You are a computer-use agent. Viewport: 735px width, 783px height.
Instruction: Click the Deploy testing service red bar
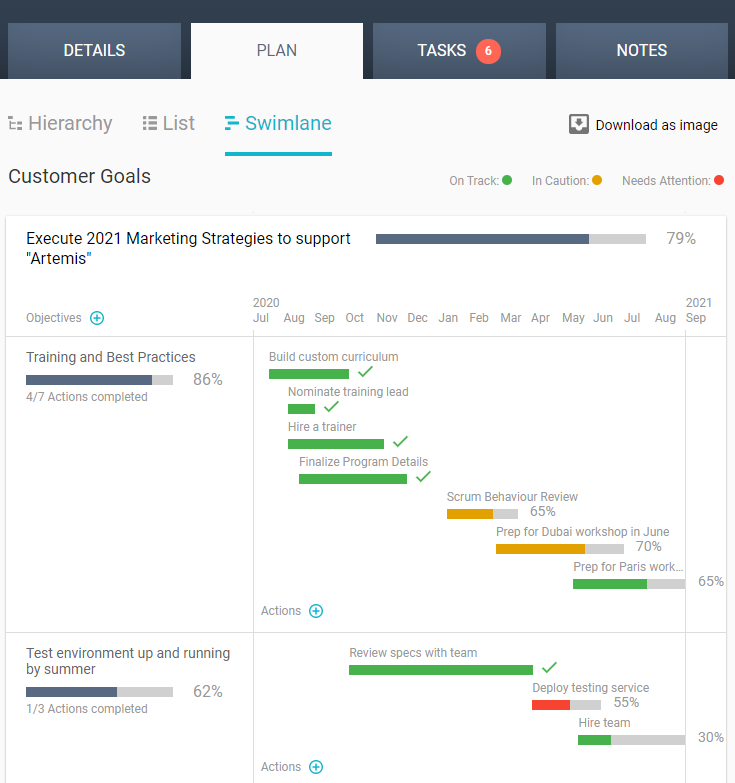[x=551, y=705]
